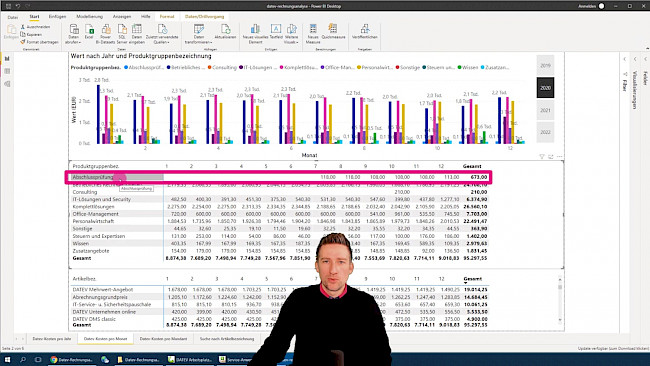Click Kopieren in clipboard group

(x=32, y=34)
